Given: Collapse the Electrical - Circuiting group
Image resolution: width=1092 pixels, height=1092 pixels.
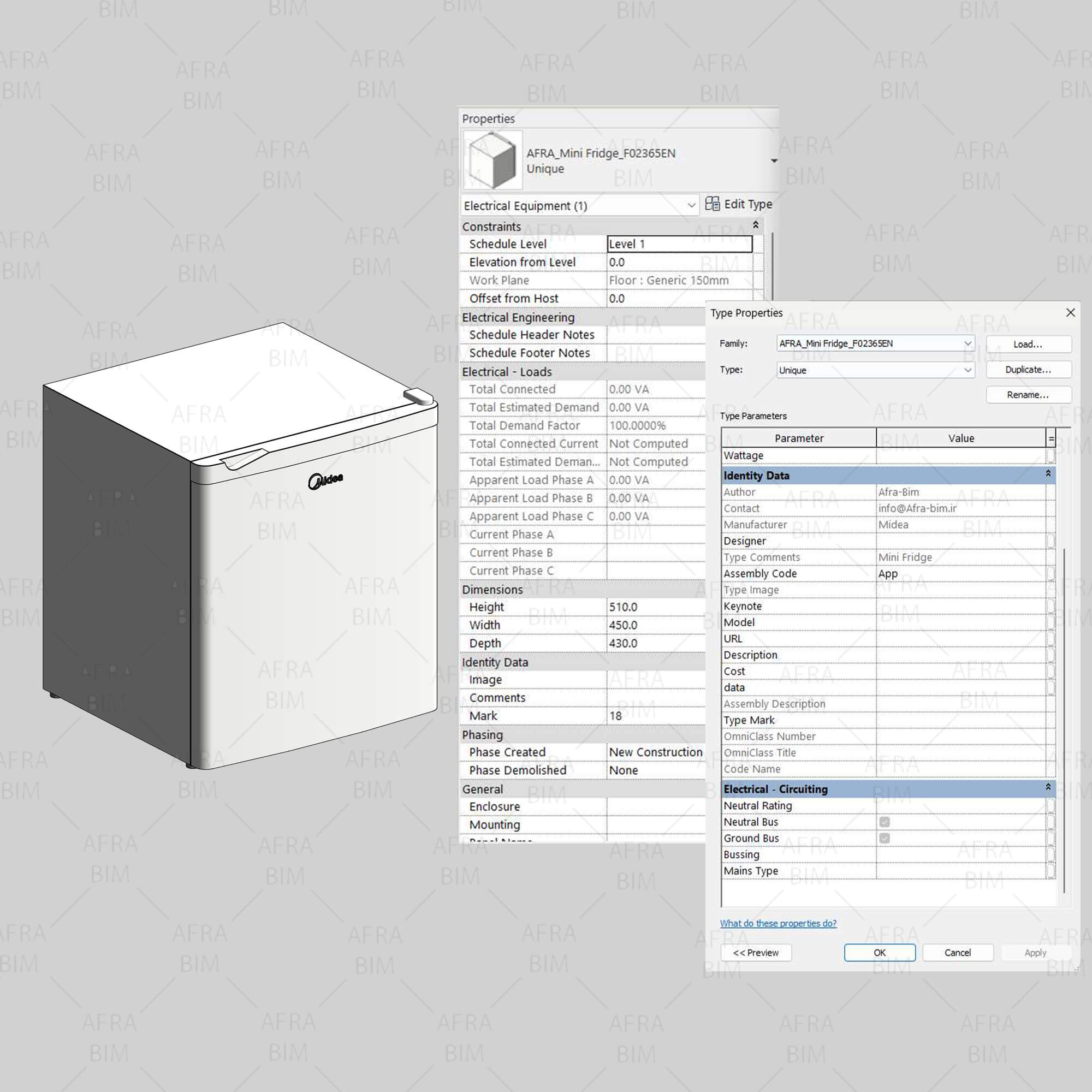Looking at the screenshot, I should point(1048,787).
